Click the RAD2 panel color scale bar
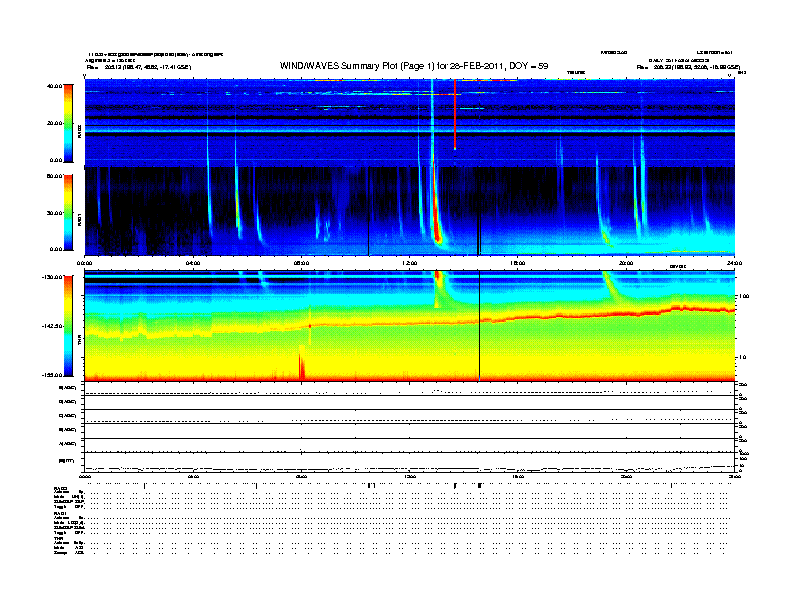 click(68, 123)
